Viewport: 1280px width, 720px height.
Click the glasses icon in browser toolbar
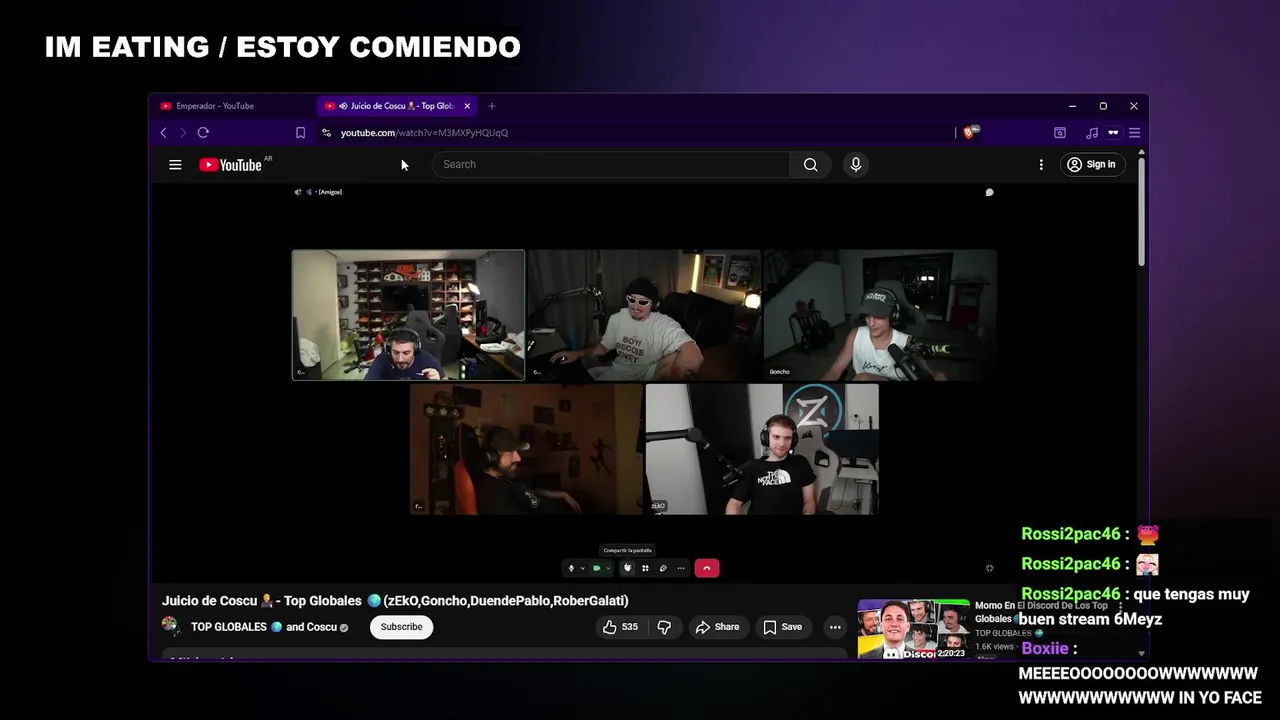click(x=1113, y=132)
